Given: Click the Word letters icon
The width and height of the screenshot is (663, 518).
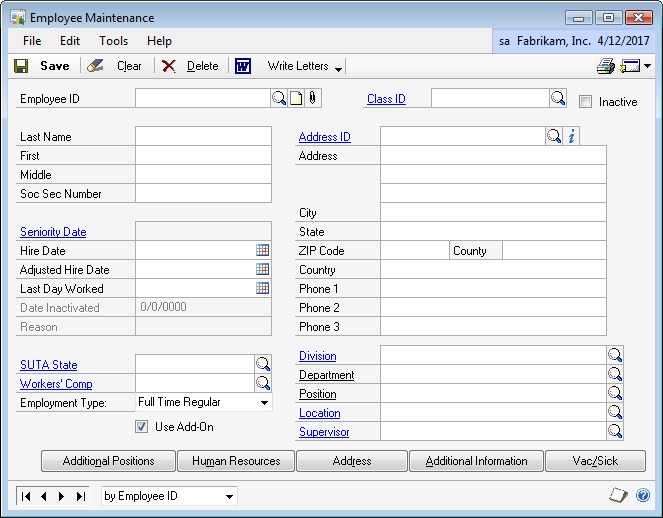Looking at the screenshot, I should (x=243, y=66).
